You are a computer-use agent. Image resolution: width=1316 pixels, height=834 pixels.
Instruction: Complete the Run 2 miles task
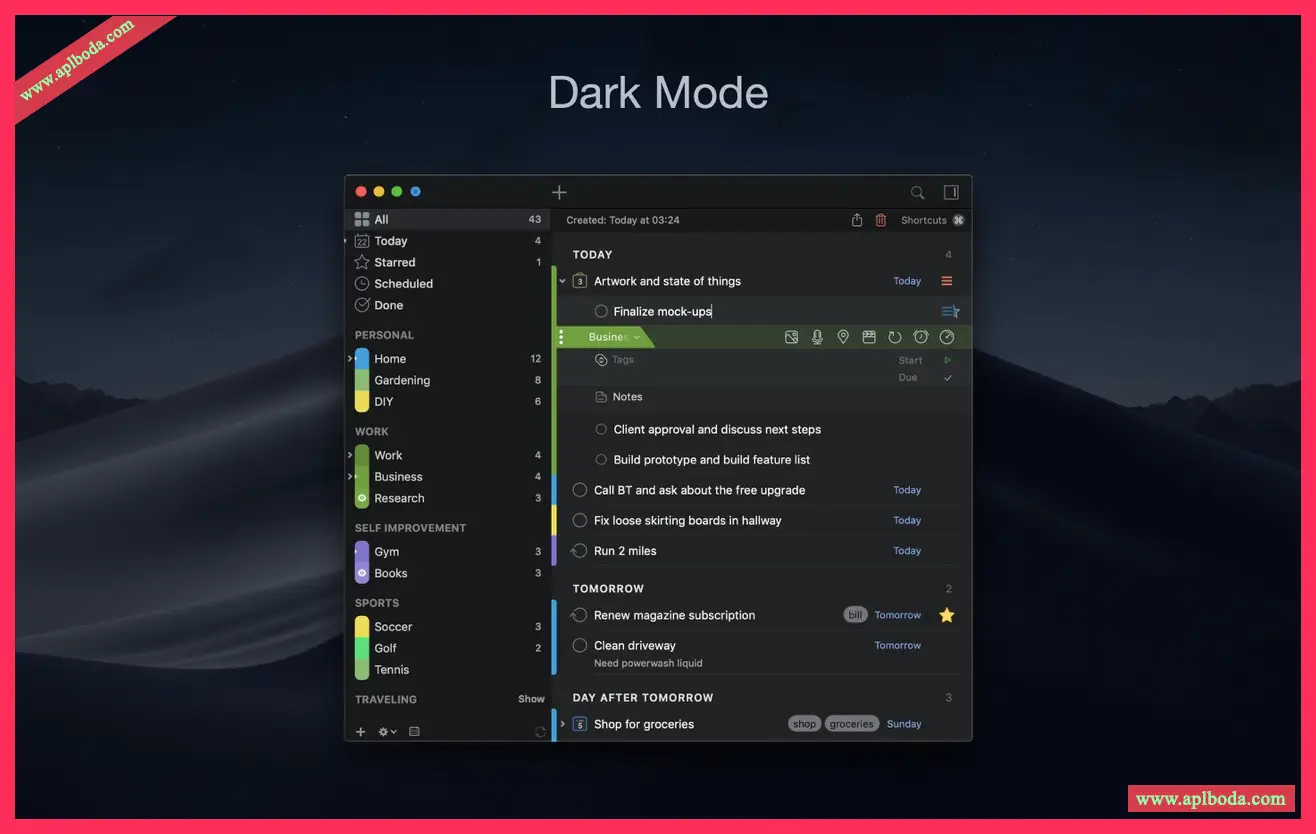tap(580, 551)
